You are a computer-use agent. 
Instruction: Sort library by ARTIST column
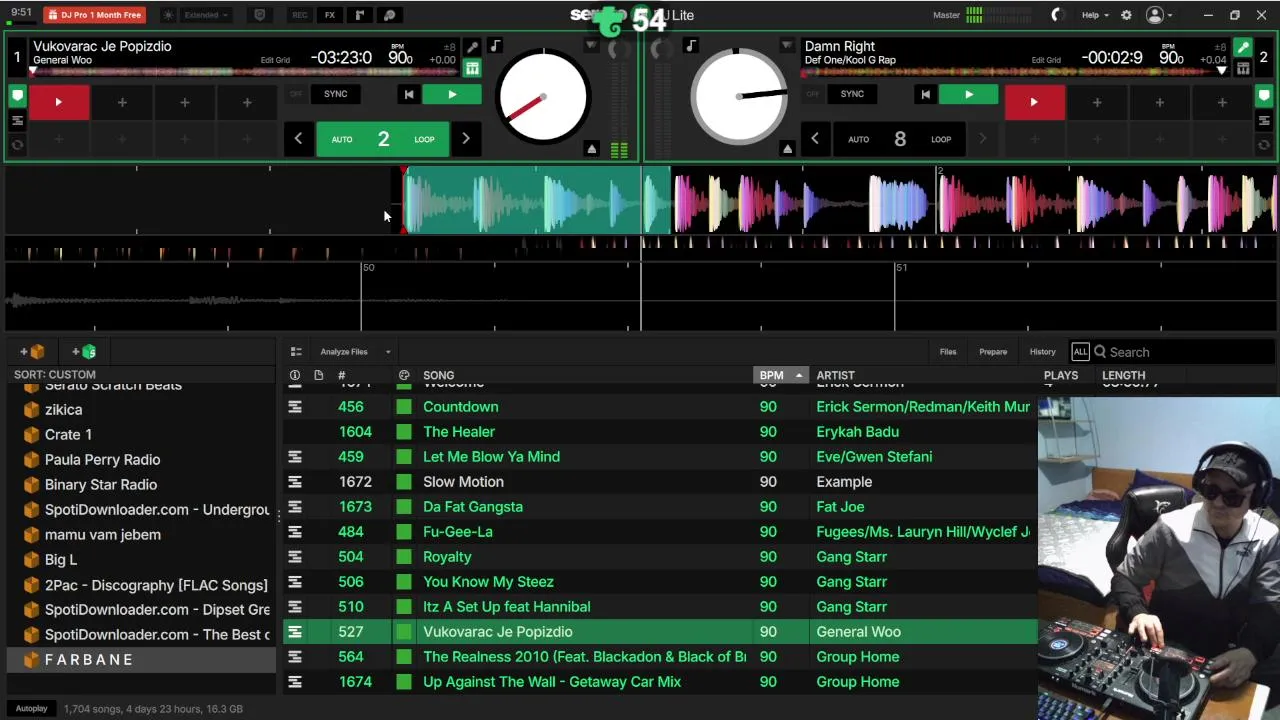pyautogui.click(x=835, y=375)
